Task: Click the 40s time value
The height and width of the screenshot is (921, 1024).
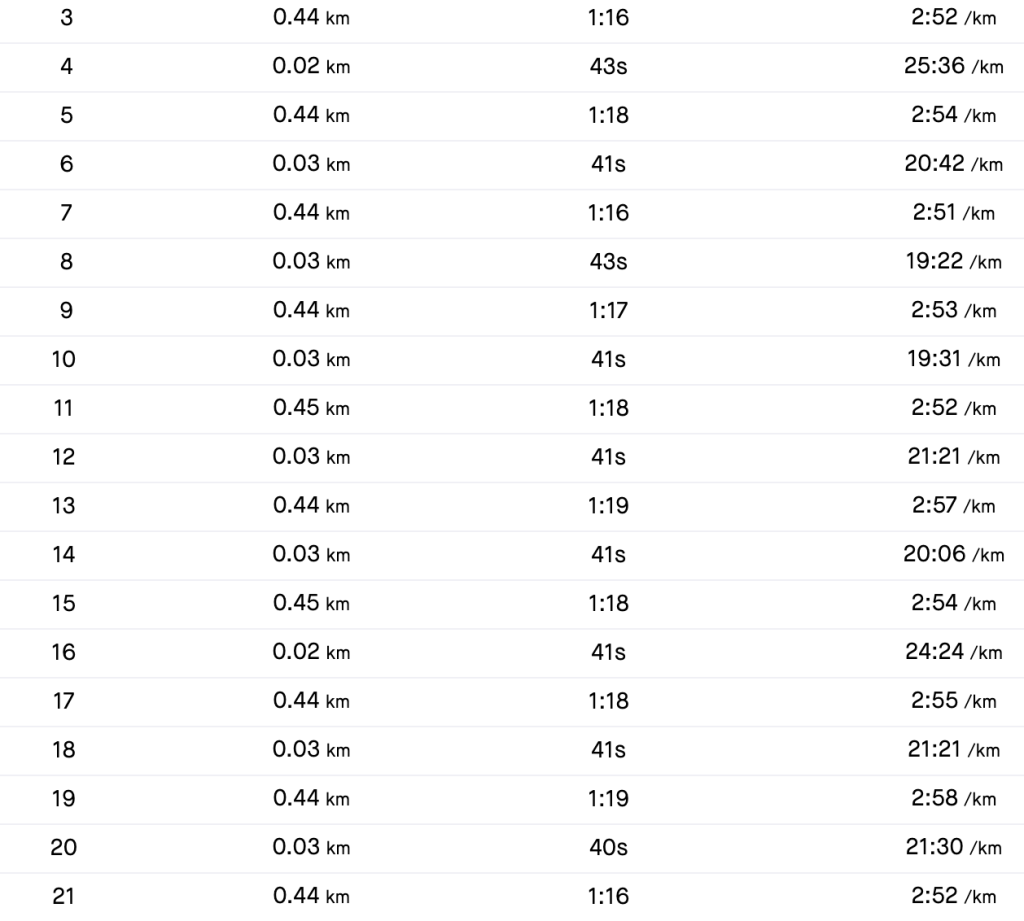Action: (x=608, y=848)
